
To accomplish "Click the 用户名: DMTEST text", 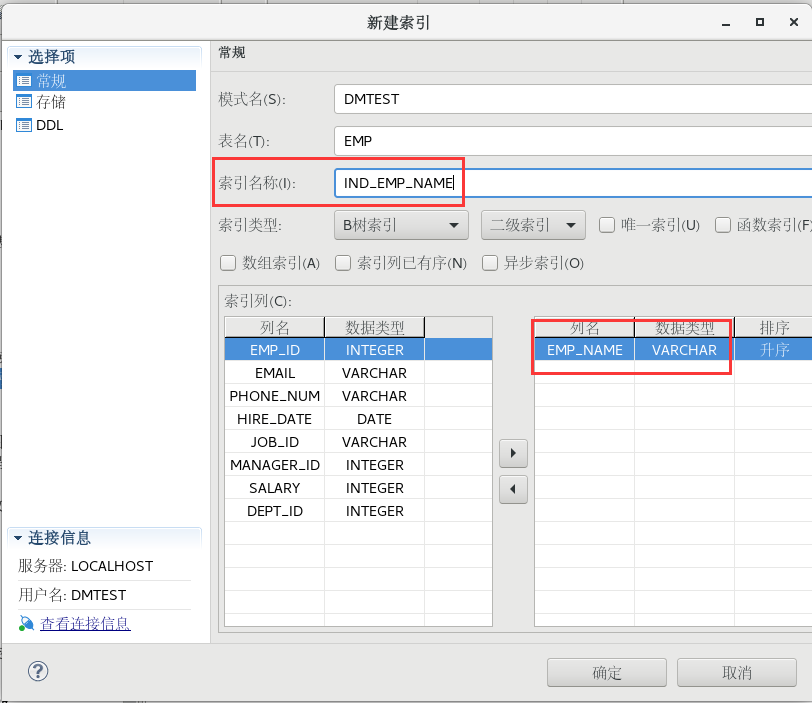I will [x=72, y=595].
